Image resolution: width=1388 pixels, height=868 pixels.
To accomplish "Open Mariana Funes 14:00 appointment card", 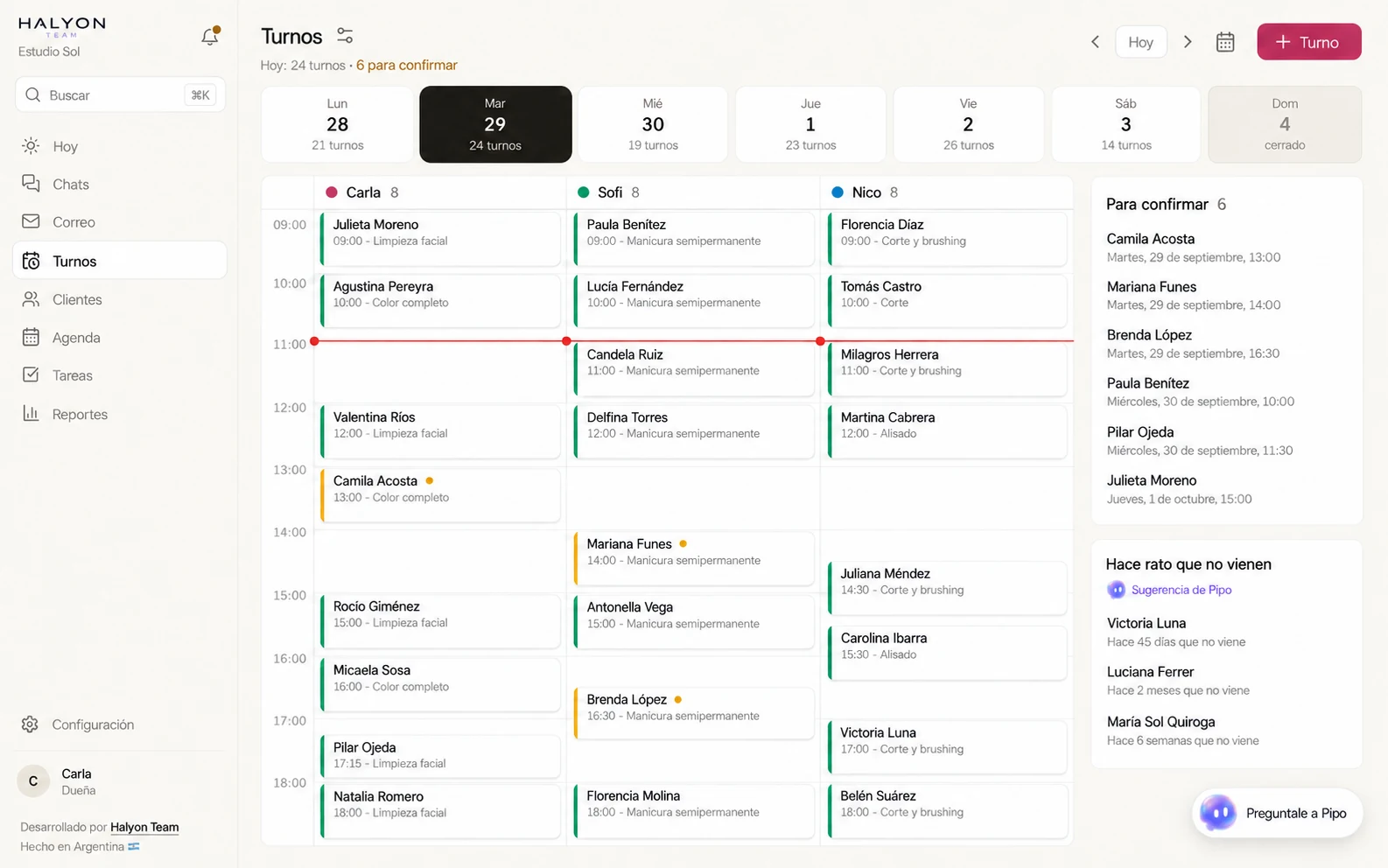I will (x=694, y=558).
